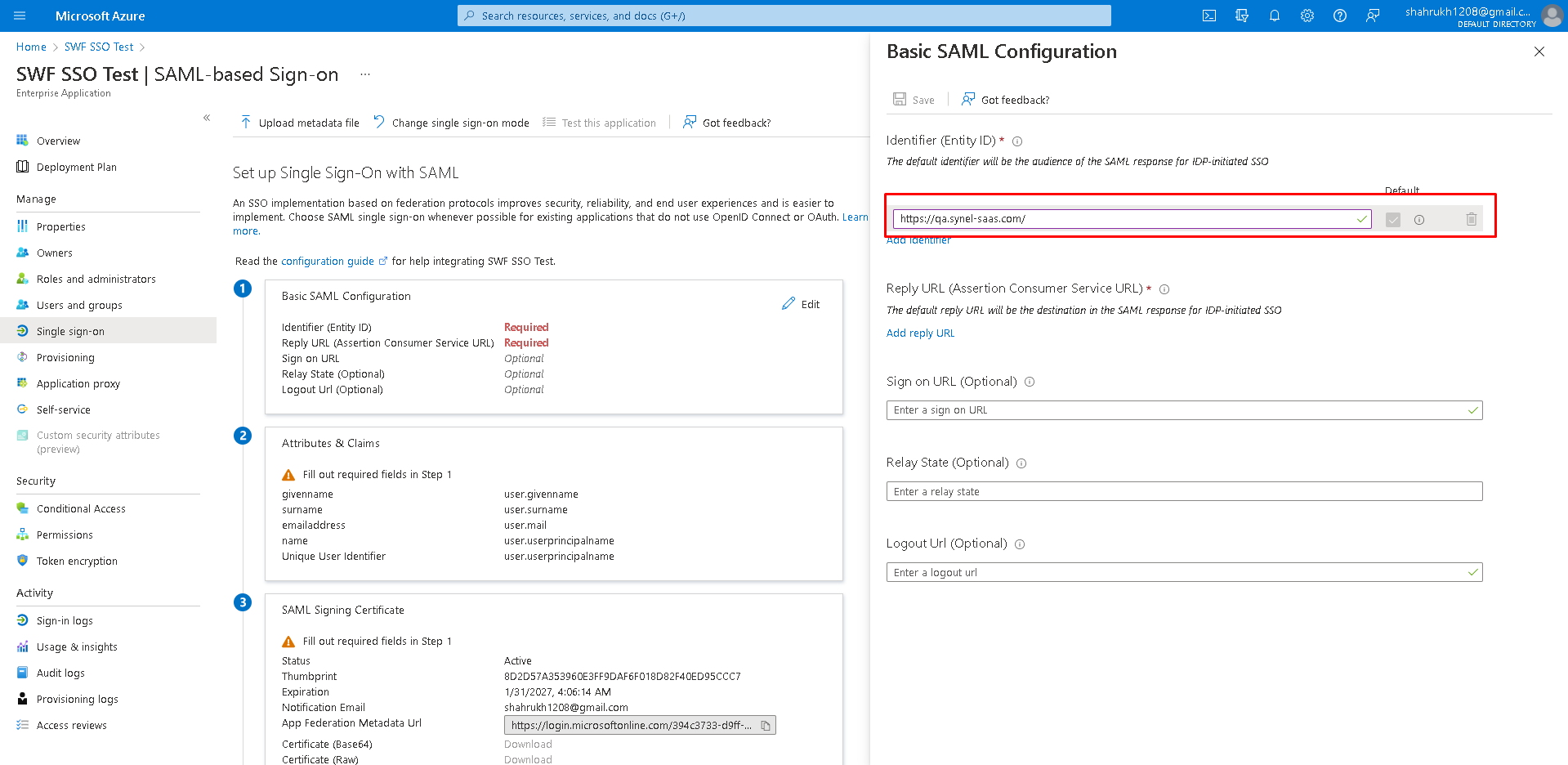Click the Logout Url input field
Image resolution: width=1568 pixels, height=765 pixels.
click(1184, 572)
